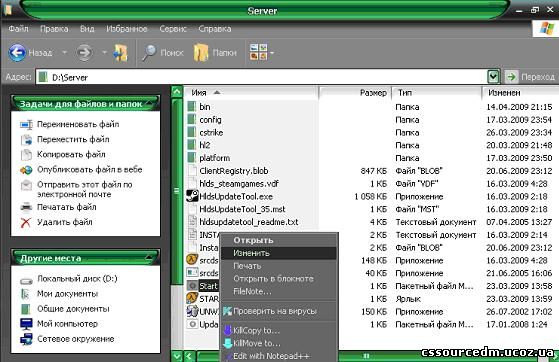
Task: Click the cstrike folder icon
Action: [x=192, y=132]
